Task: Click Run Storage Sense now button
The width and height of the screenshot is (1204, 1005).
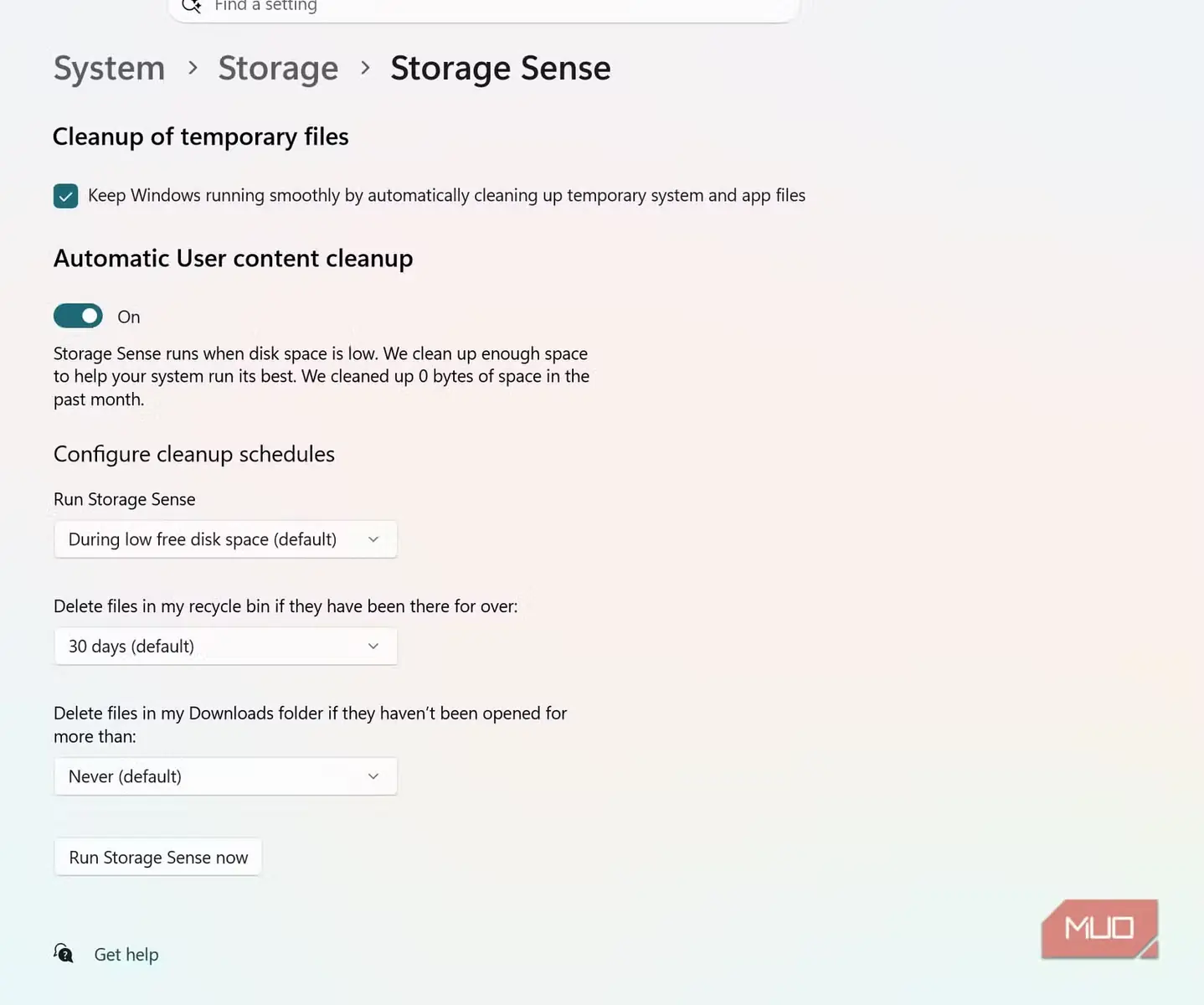Action: 158,858
